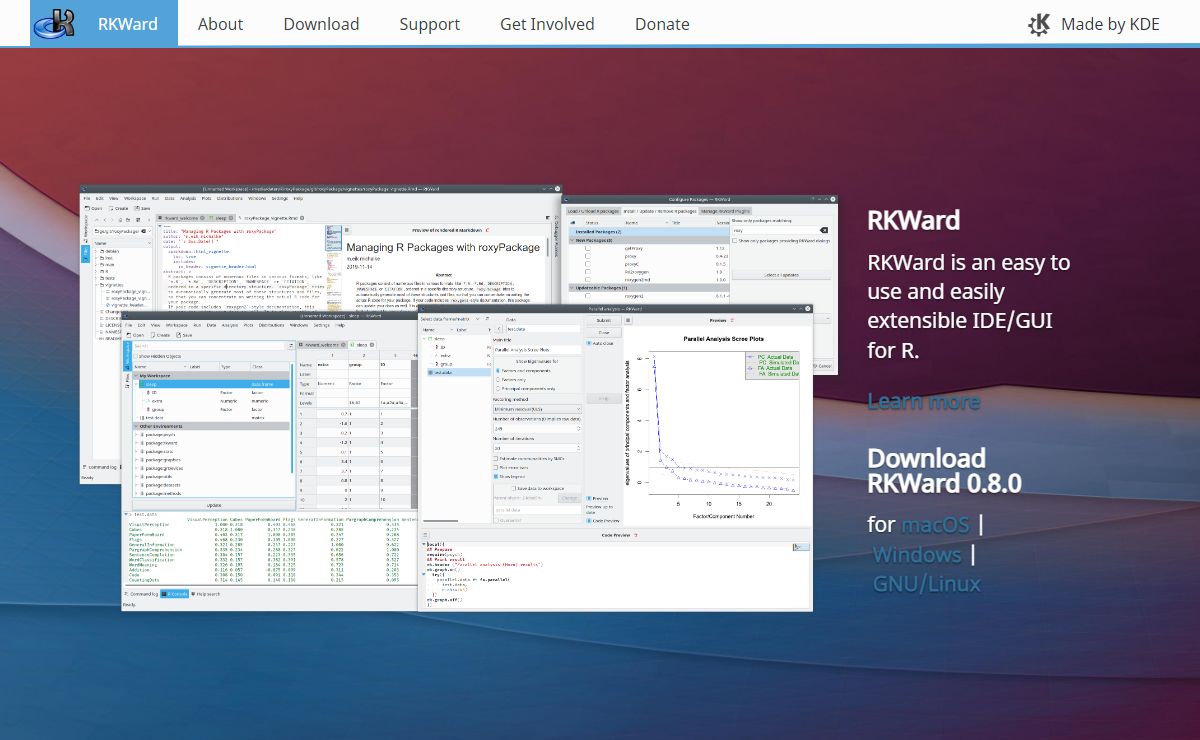
Task: Toggle Show only packages providing RKWard dialogs
Action: point(734,241)
